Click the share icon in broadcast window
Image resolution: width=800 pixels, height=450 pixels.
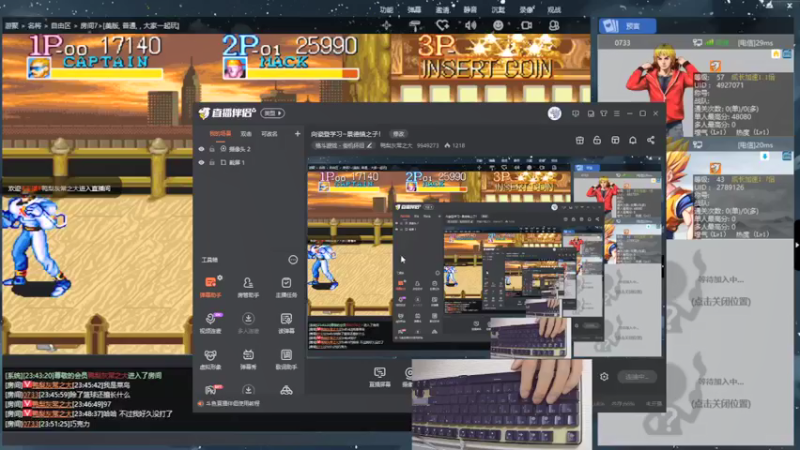tap(651, 140)
